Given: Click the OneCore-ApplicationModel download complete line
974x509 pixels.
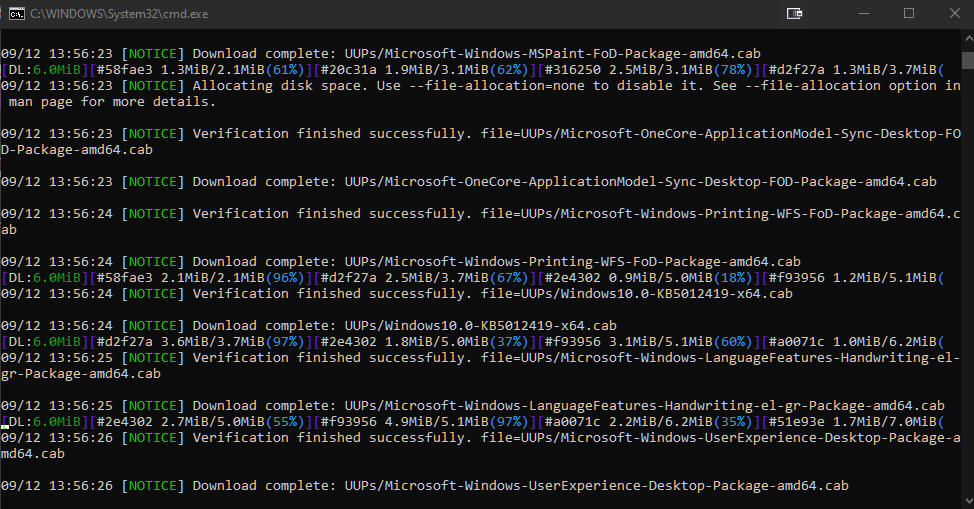Looking at the screenshot, I should (469, 181).
